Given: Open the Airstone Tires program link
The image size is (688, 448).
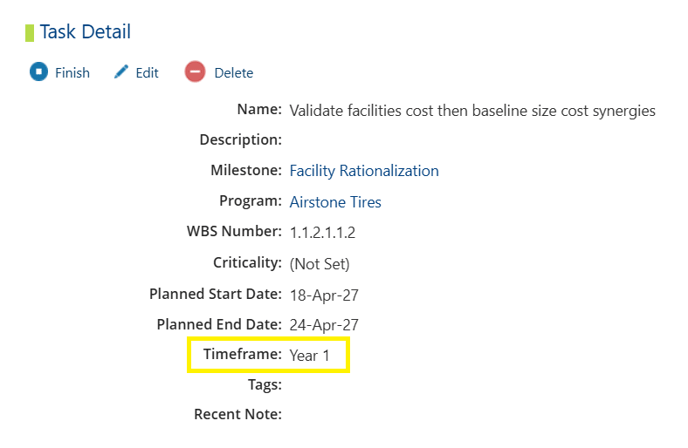Looking at the screenshot, I should coord(335,202).
